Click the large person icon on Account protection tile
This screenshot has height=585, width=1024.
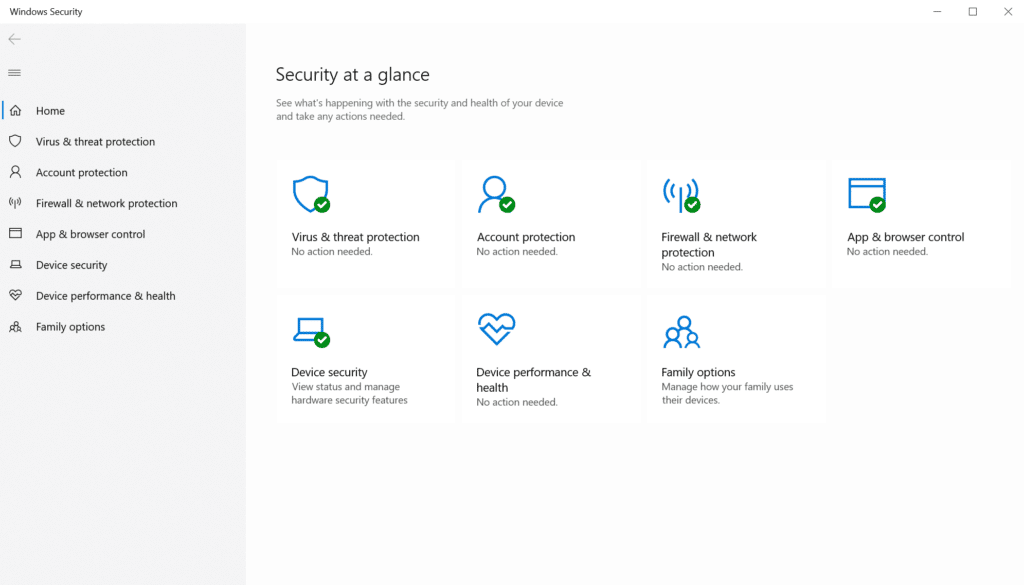496,194
